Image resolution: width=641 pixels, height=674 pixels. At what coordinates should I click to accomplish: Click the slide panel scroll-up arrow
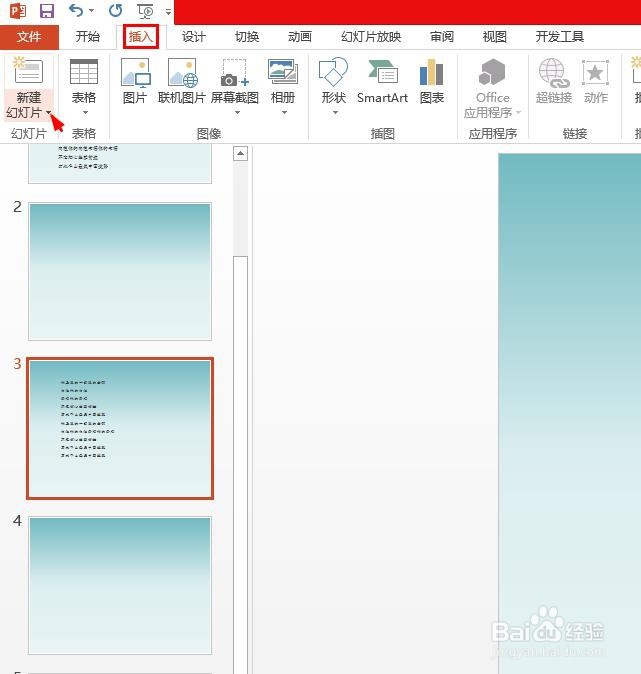(x=240, y=153)
